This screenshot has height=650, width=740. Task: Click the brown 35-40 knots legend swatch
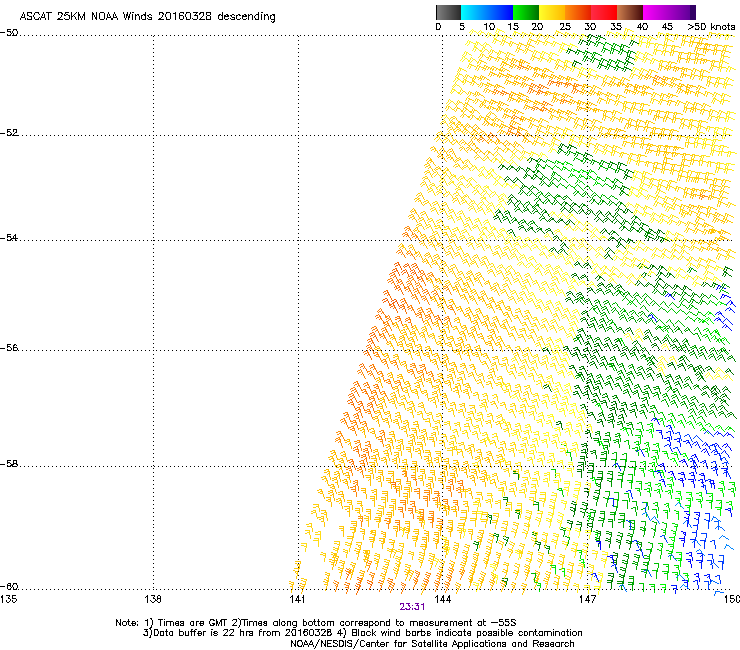630,12
